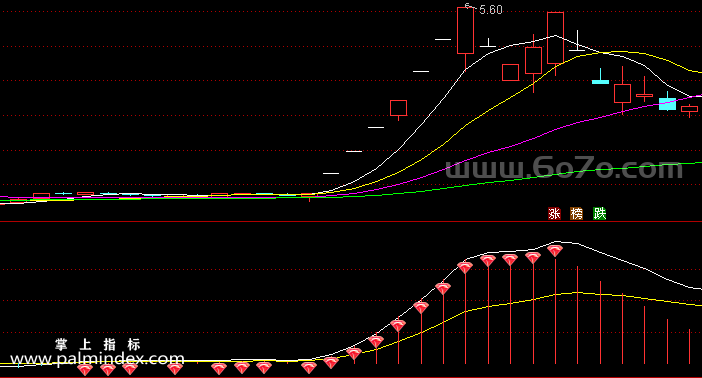Select the square hollow red candlestick
702x378 pixels.
pyautogui.click(x=510, y=73)
